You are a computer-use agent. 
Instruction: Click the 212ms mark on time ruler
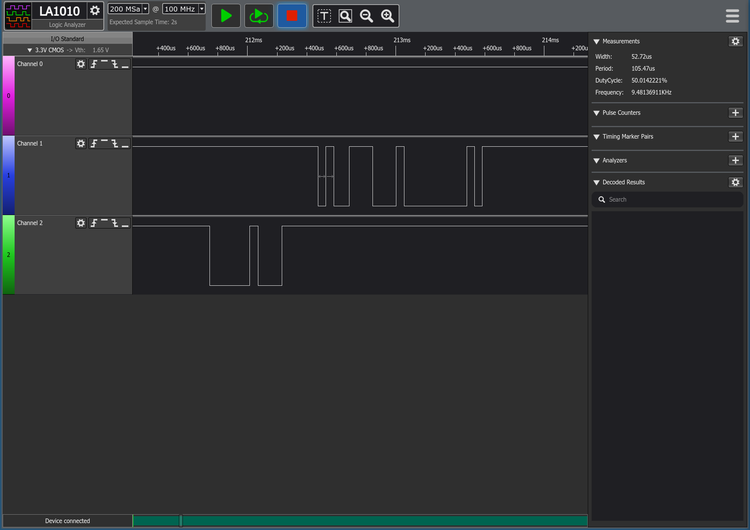[254, 40]
